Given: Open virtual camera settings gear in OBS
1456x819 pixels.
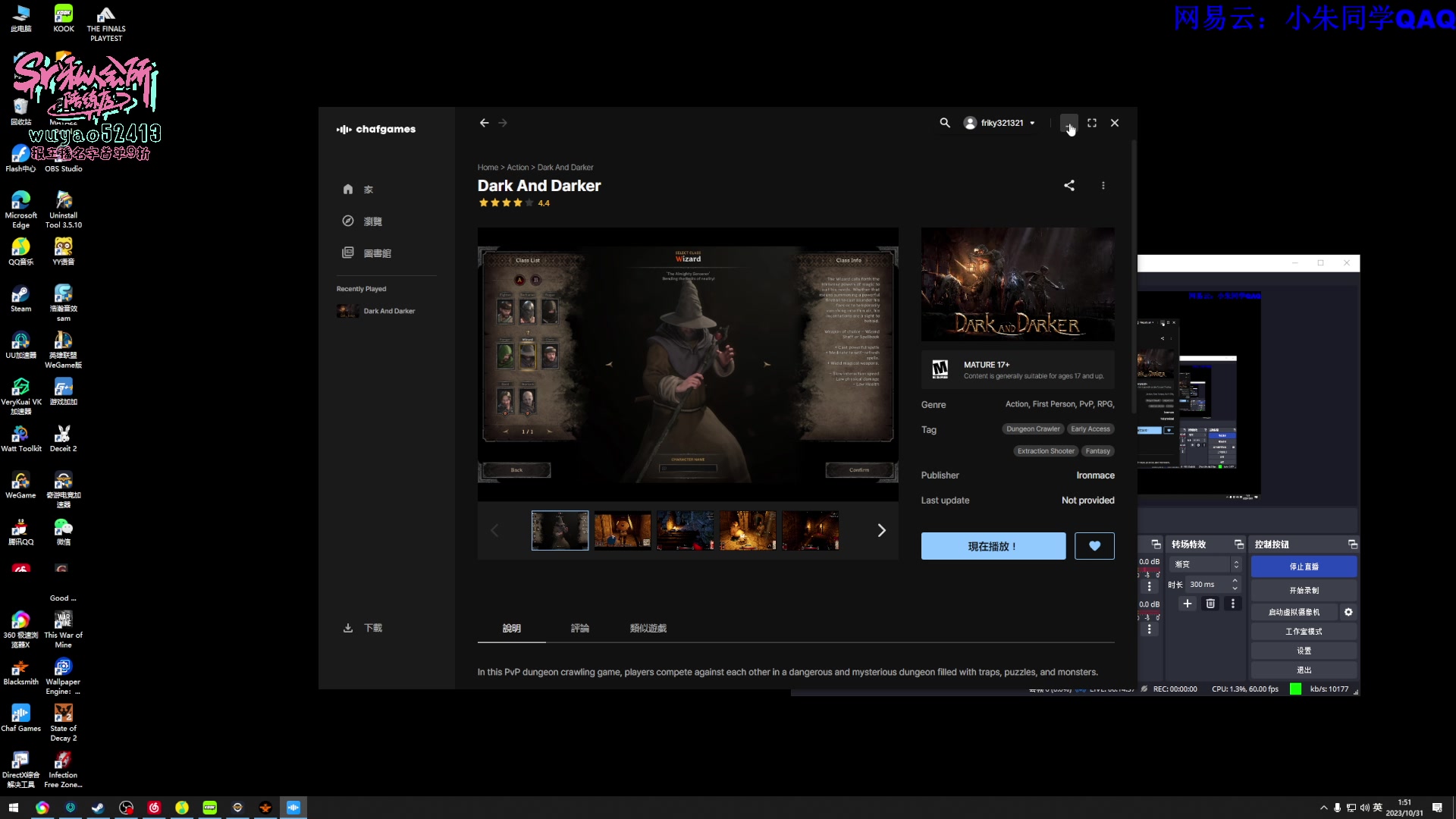Looking at the screenshot, I should pos(1348,612).
